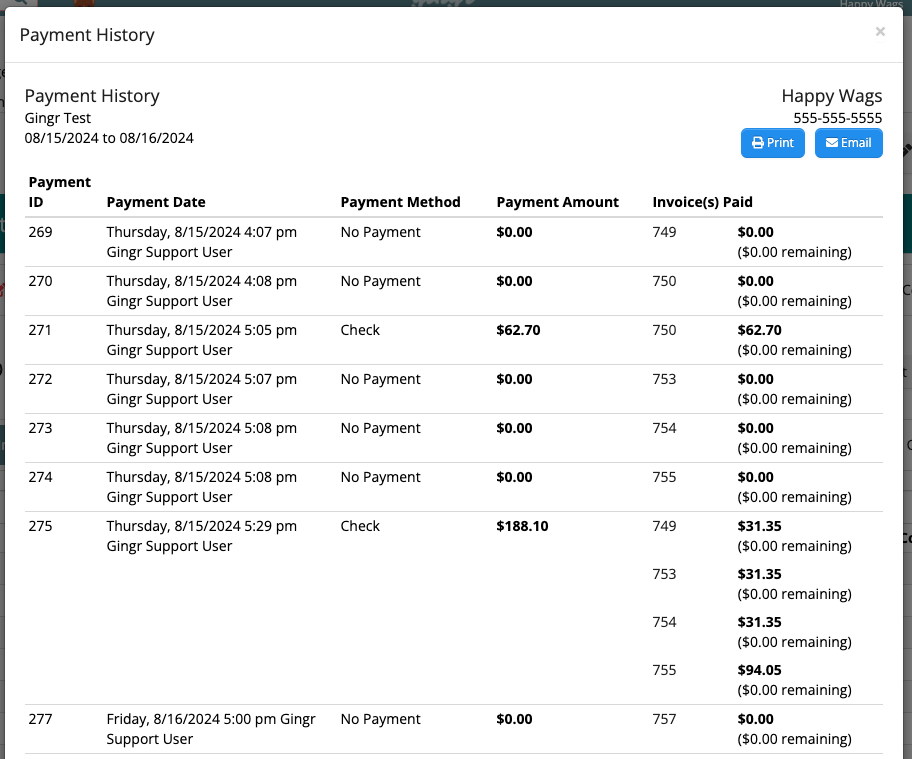
Task: Select payment ID 271 with Check method
Action: pos(40,329)
